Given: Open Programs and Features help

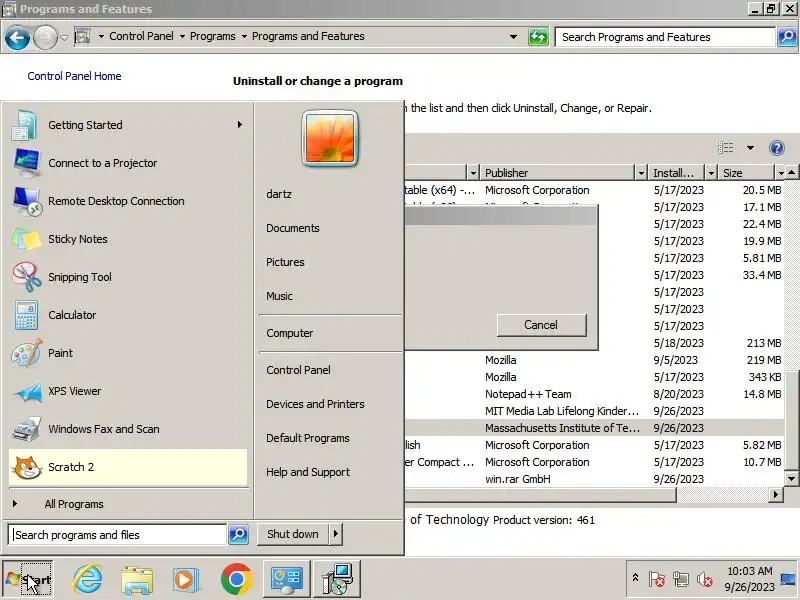Looking at the screenshot, I should 777,148.
